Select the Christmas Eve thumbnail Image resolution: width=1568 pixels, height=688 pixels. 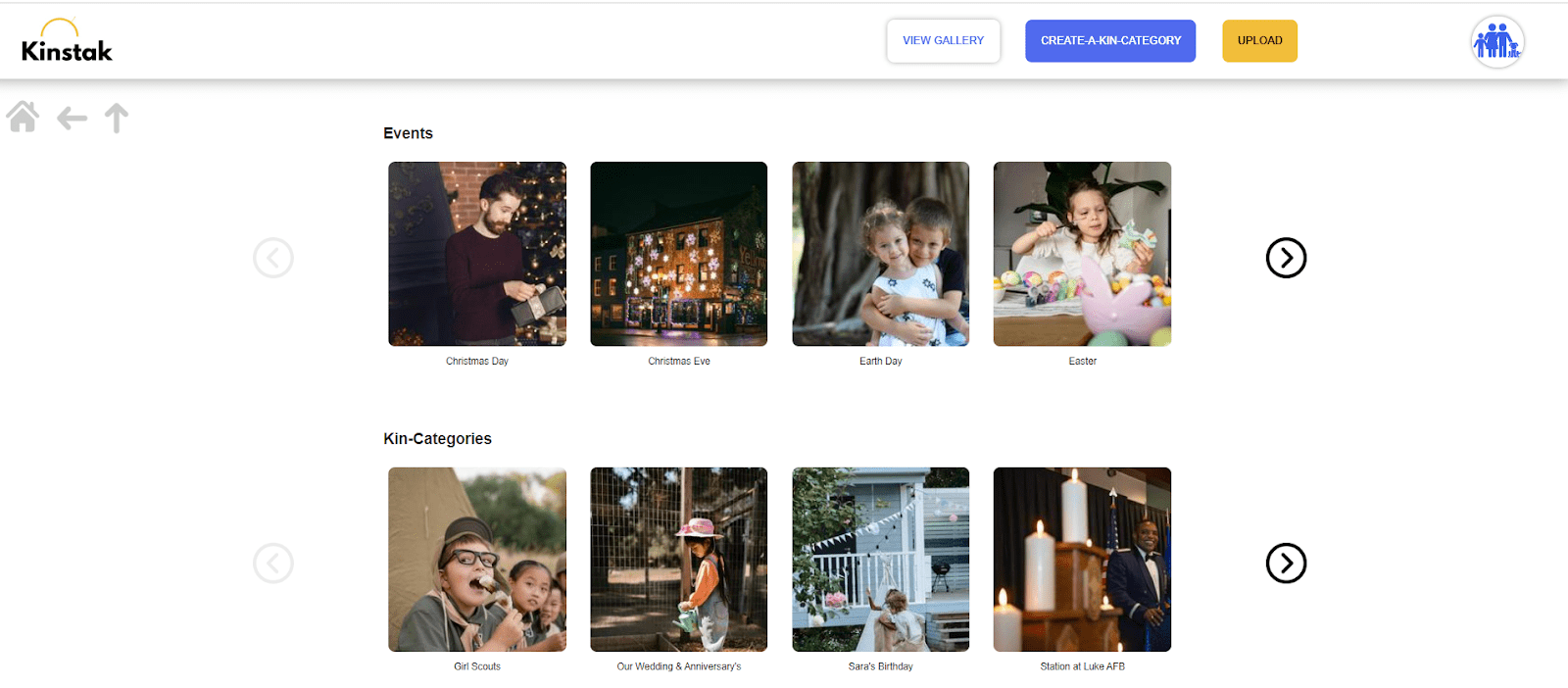tap(678, 254)
